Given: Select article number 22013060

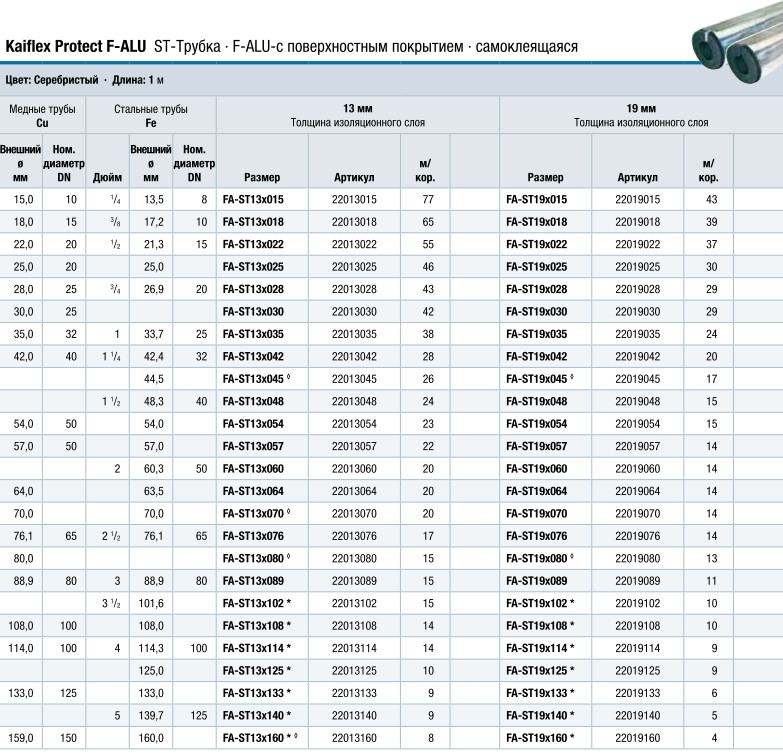Looking at the screenshot, I should pos(354,469).
